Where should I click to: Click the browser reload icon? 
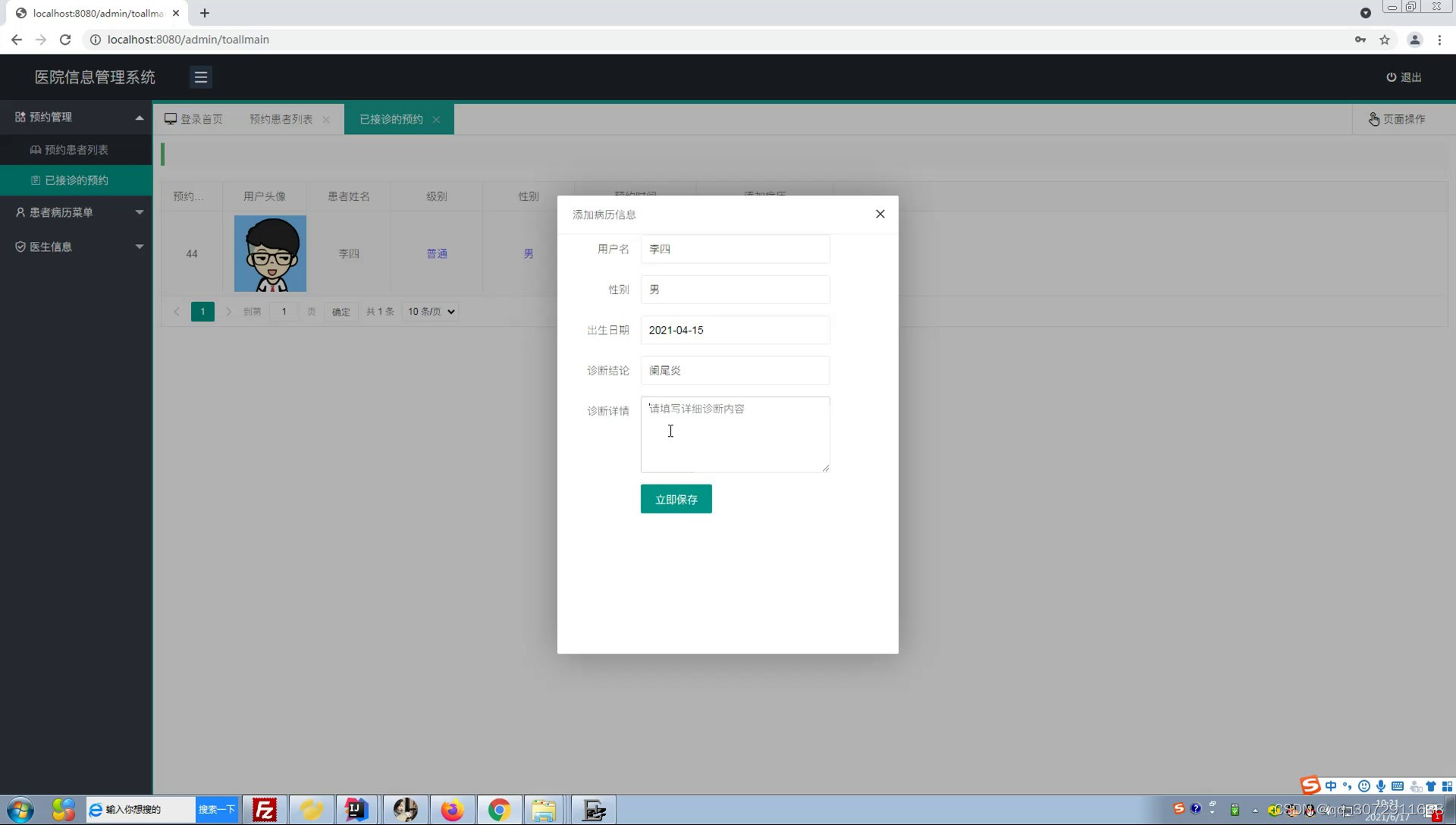65,39
